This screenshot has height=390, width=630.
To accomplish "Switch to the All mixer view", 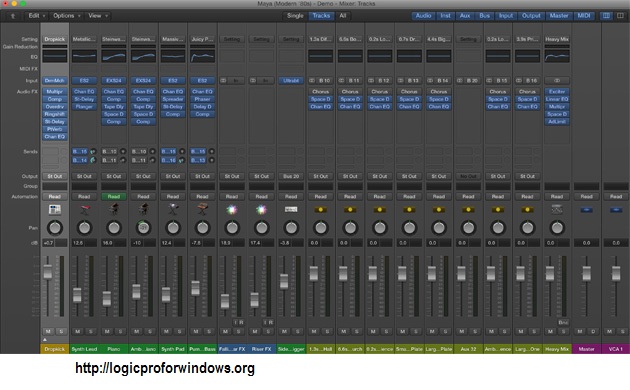I will pyautogui.click(x=343, y=16).
